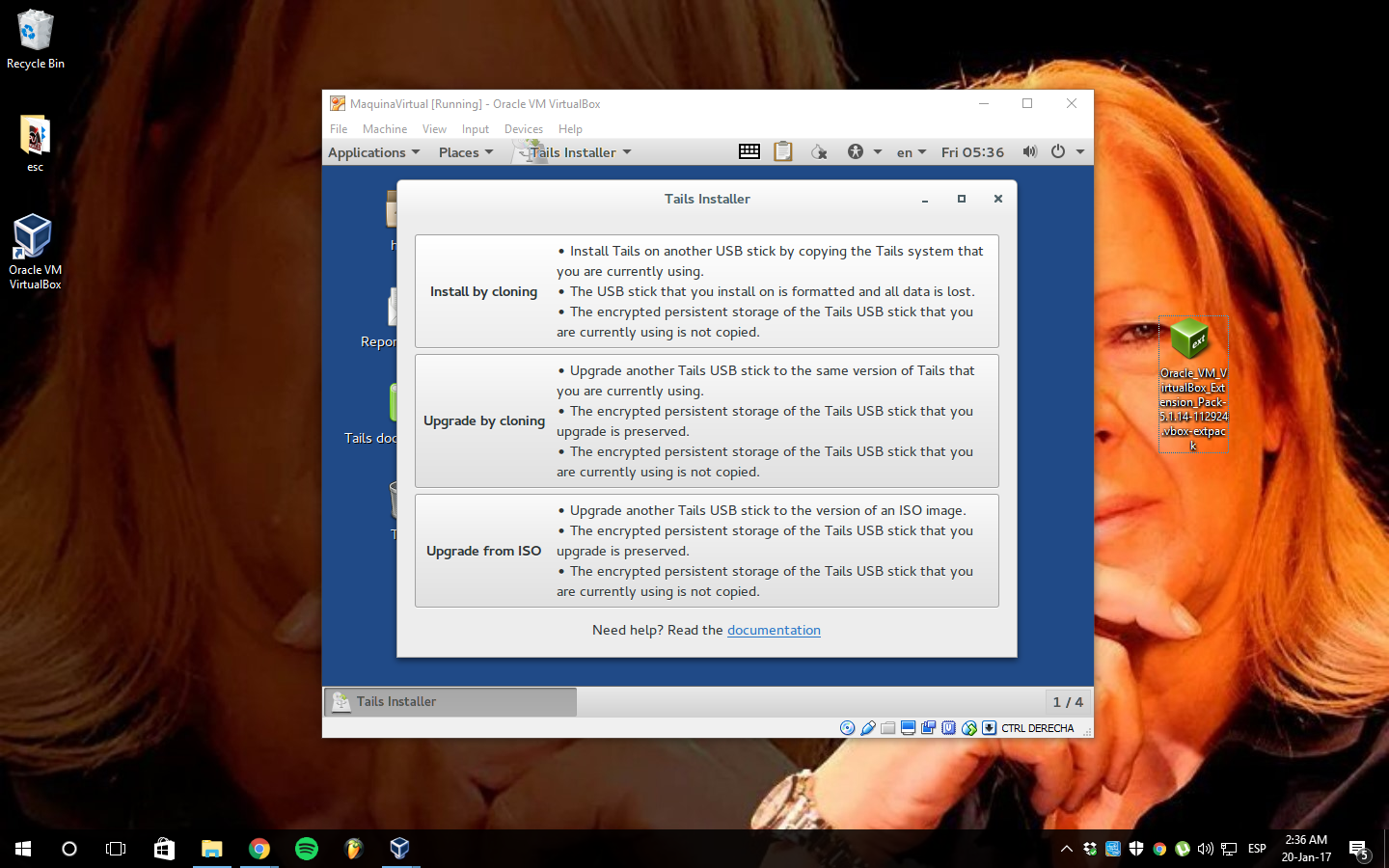Open the File menu in VirtualBox
Image resolution: width=1389 pixels, height=868 pixels.
(x=339, y=129)
